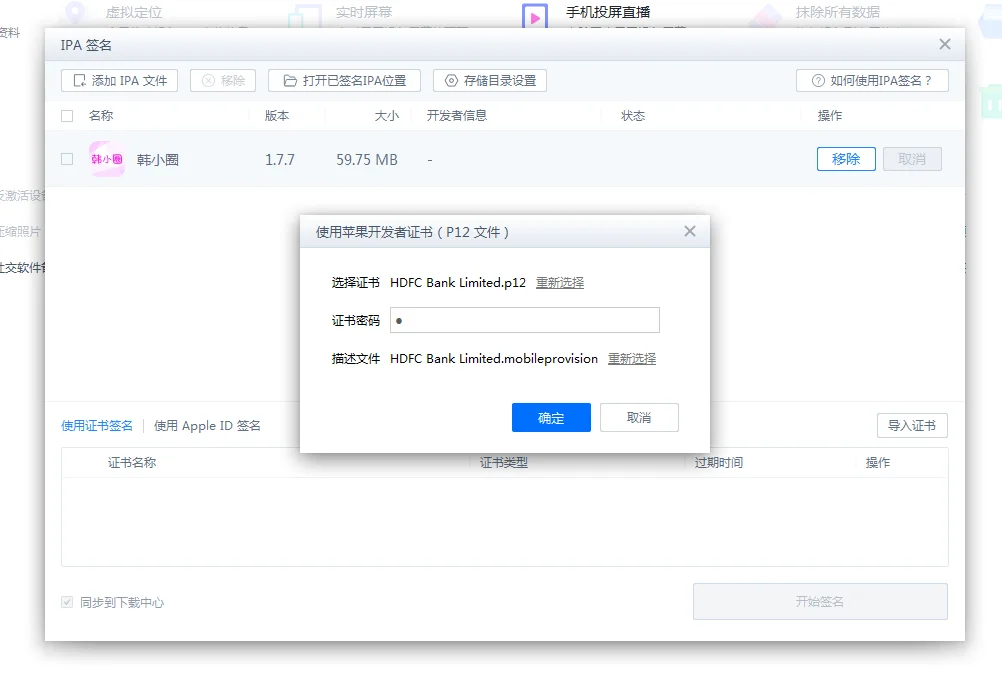Open 打开已签名IPA位置 folder icon
Viewport: 1002px width, 680px height.
(x=290, y=80)
